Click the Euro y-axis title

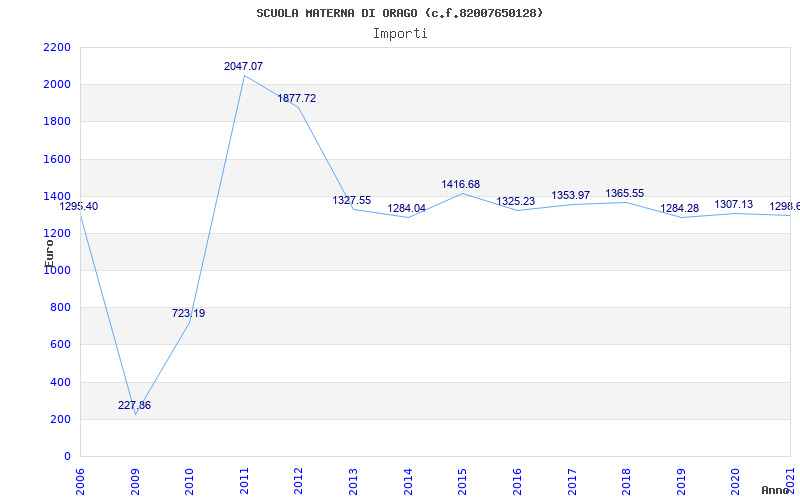point(49,250)
